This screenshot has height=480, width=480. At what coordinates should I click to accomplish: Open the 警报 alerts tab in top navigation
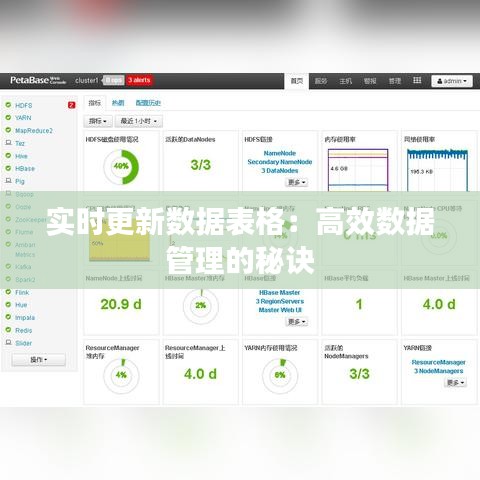click(x=370, y=81)
